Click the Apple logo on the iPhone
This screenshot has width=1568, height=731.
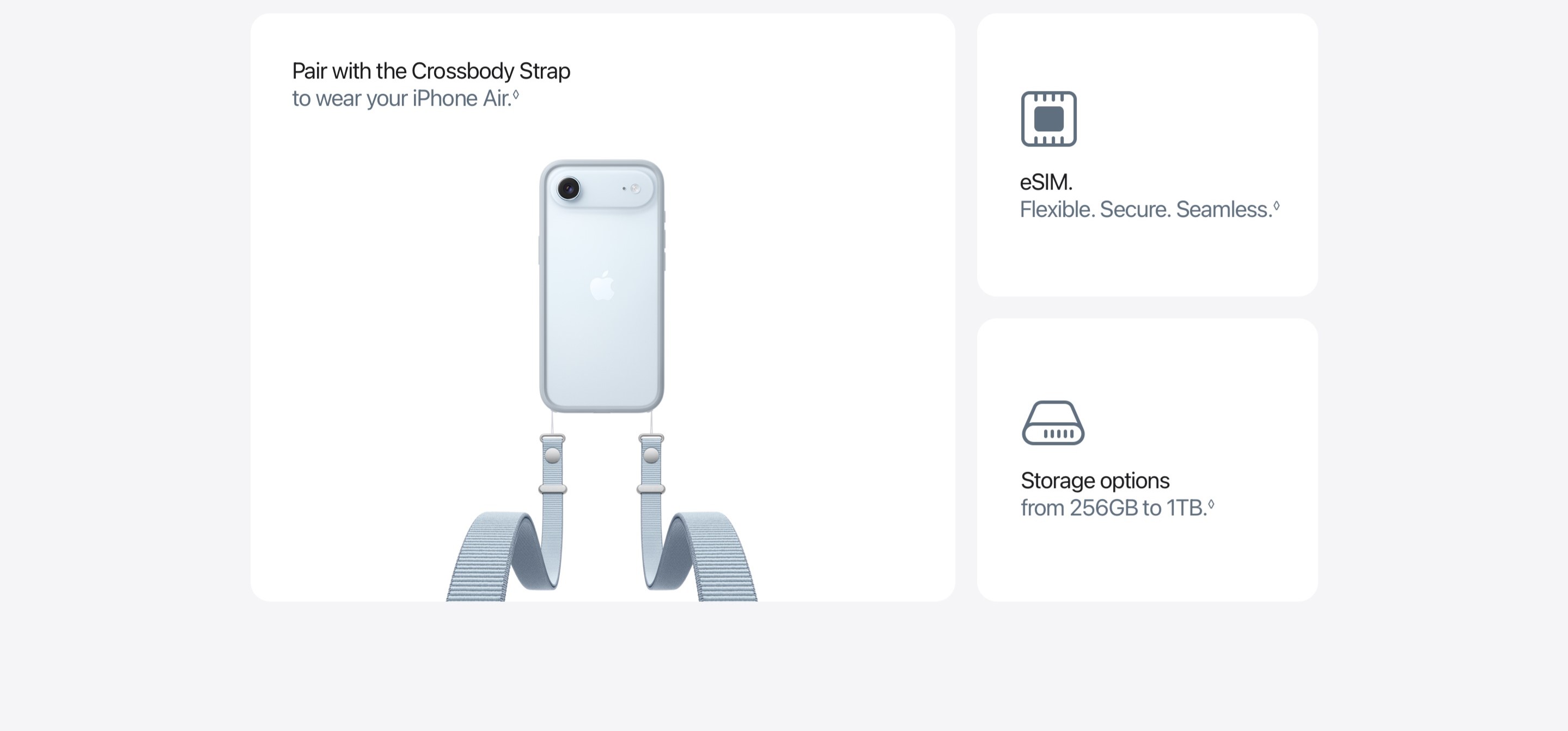coord(602,285)
